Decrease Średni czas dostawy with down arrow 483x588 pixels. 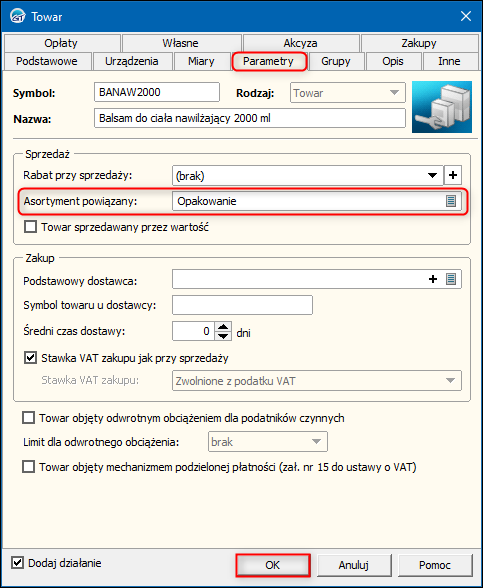(x=224, y=336)
